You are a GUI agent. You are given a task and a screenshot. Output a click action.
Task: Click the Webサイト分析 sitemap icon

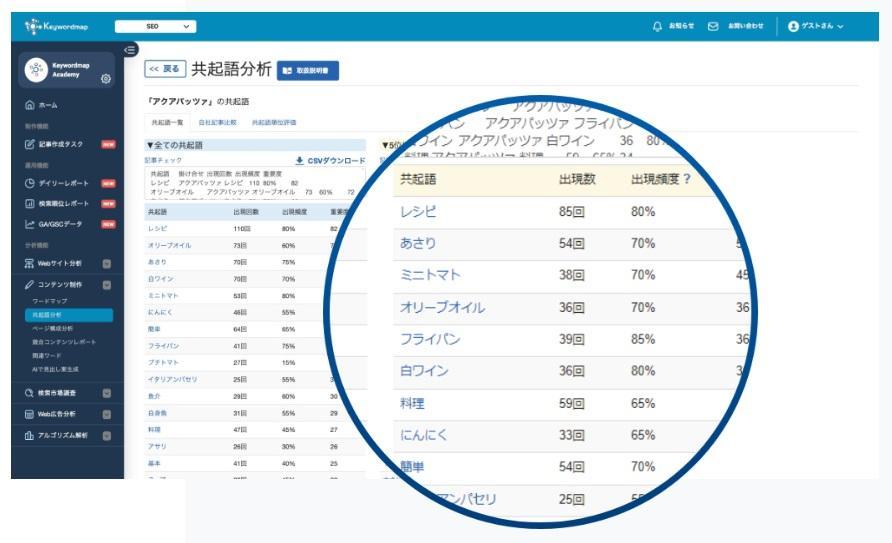pyautogui.click(x=30, y=263)
